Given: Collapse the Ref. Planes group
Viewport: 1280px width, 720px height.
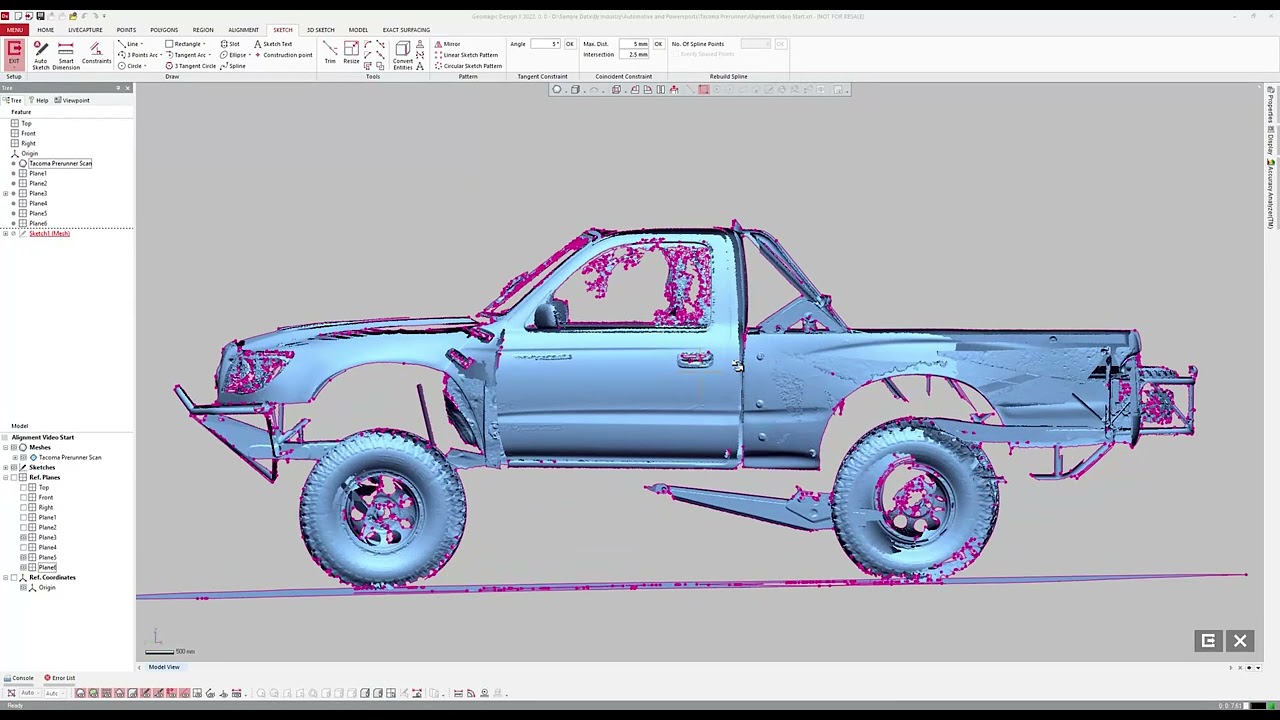Looking at the screenshot, I should [6, 477].
